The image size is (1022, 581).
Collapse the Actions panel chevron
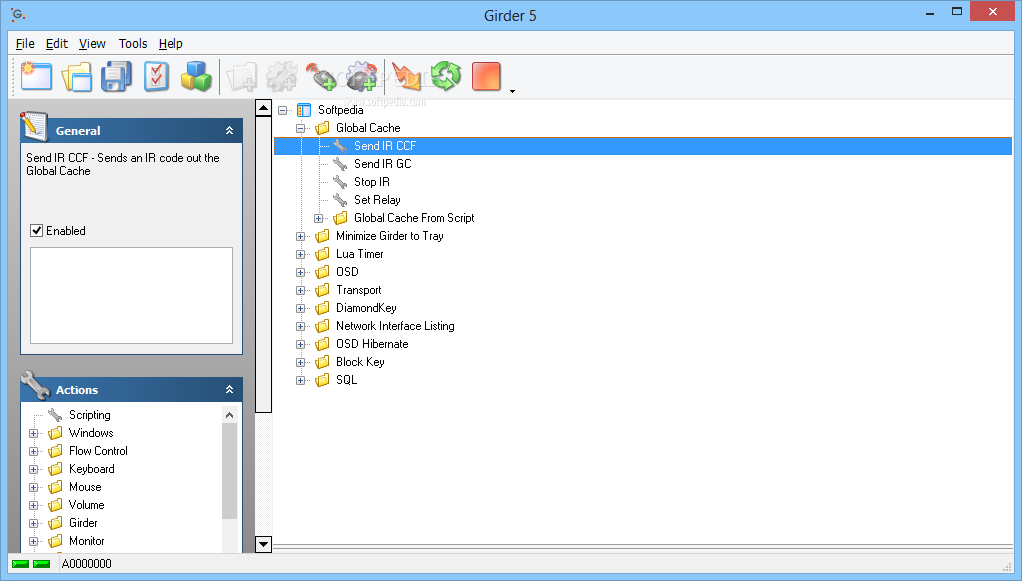(x=229, y=389)
